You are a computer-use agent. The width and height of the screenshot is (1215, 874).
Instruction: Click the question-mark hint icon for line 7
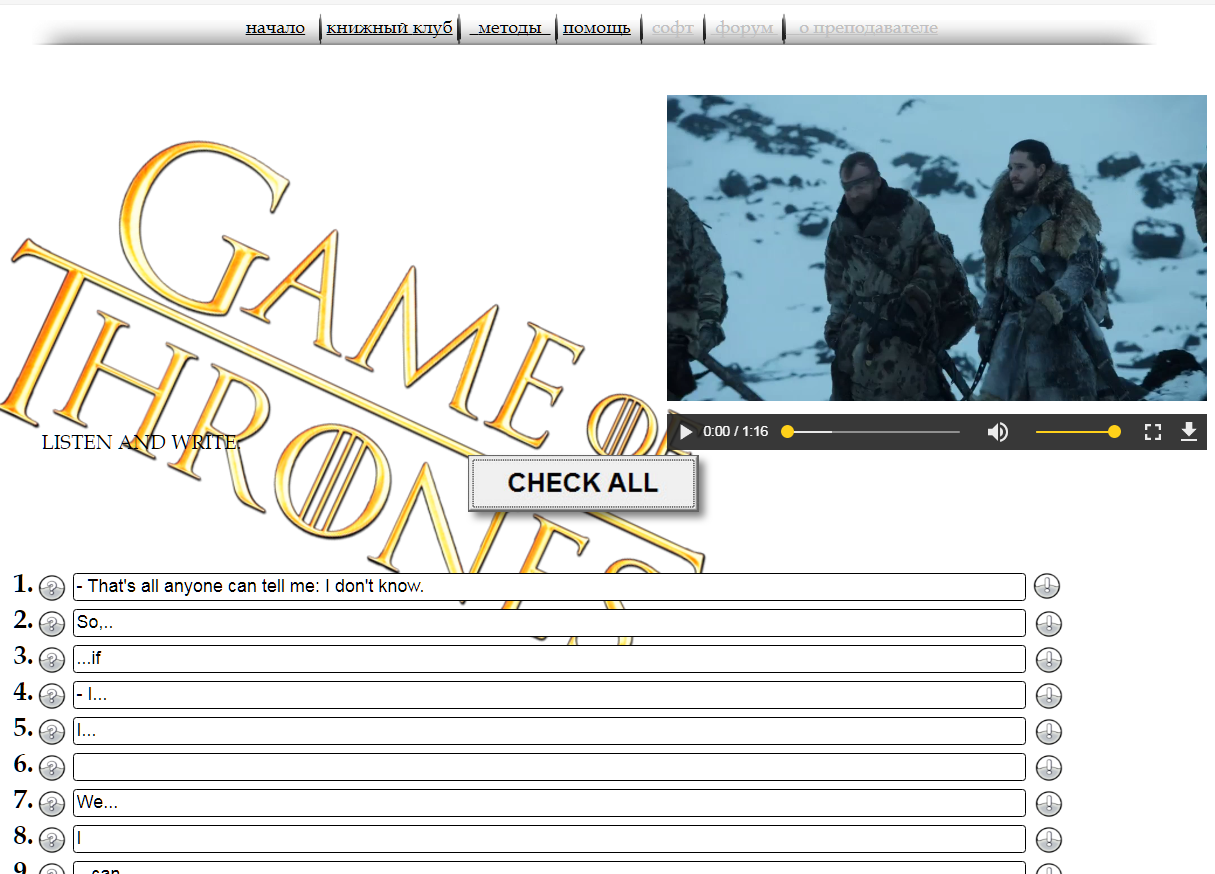click(52, 804)
